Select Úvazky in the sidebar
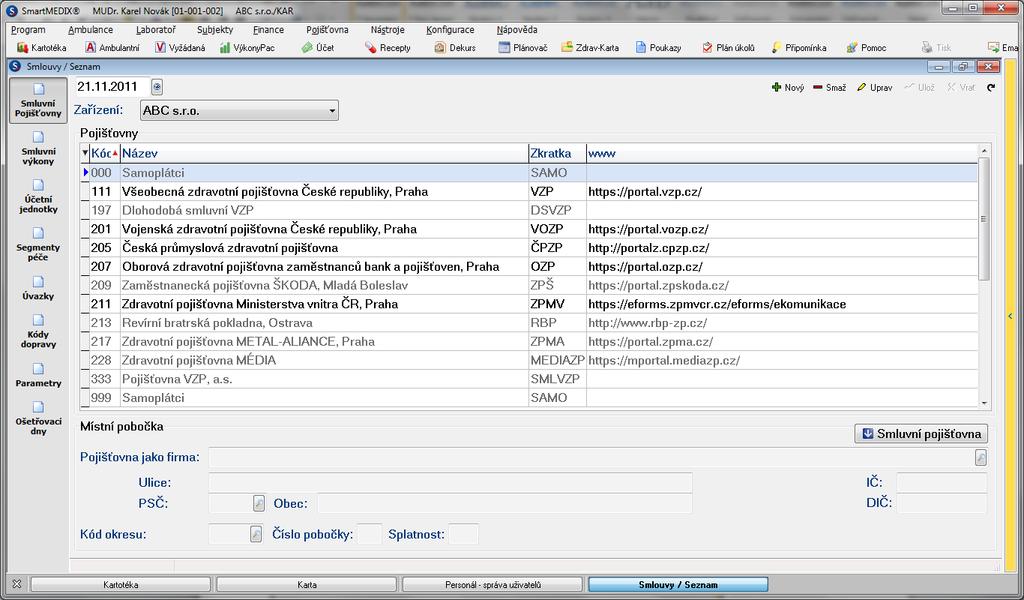The height and width of the screenshot is (600, 1024). pyautogui.click(x=39, y=288)
